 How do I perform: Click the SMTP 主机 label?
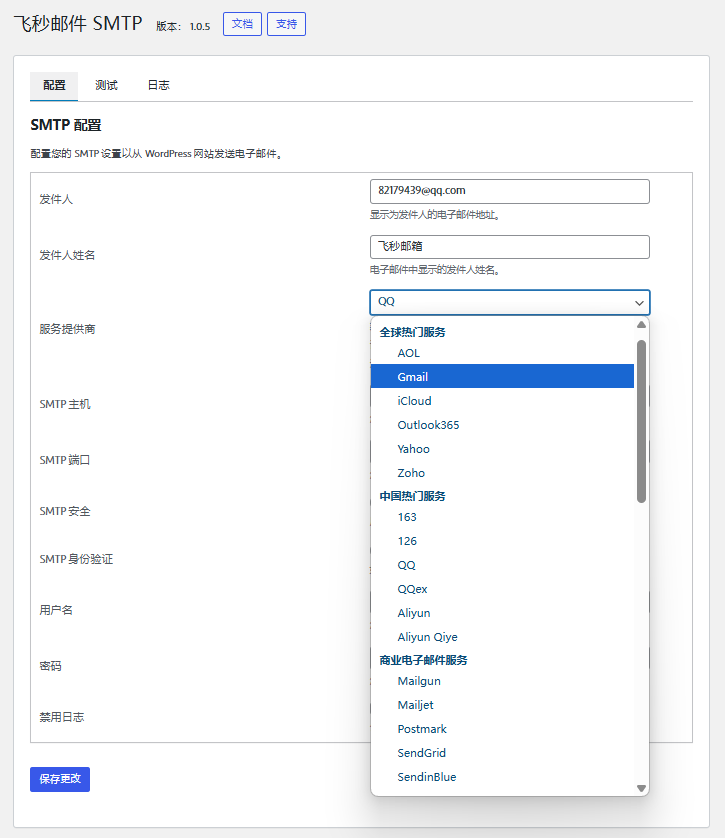click(x=65, y=405)
